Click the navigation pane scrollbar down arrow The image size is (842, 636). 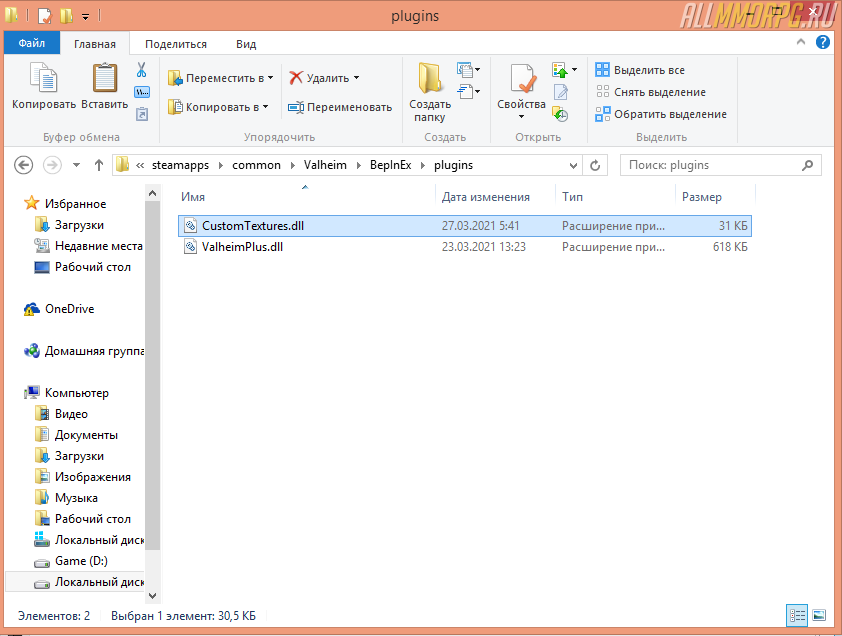(153, 596)
